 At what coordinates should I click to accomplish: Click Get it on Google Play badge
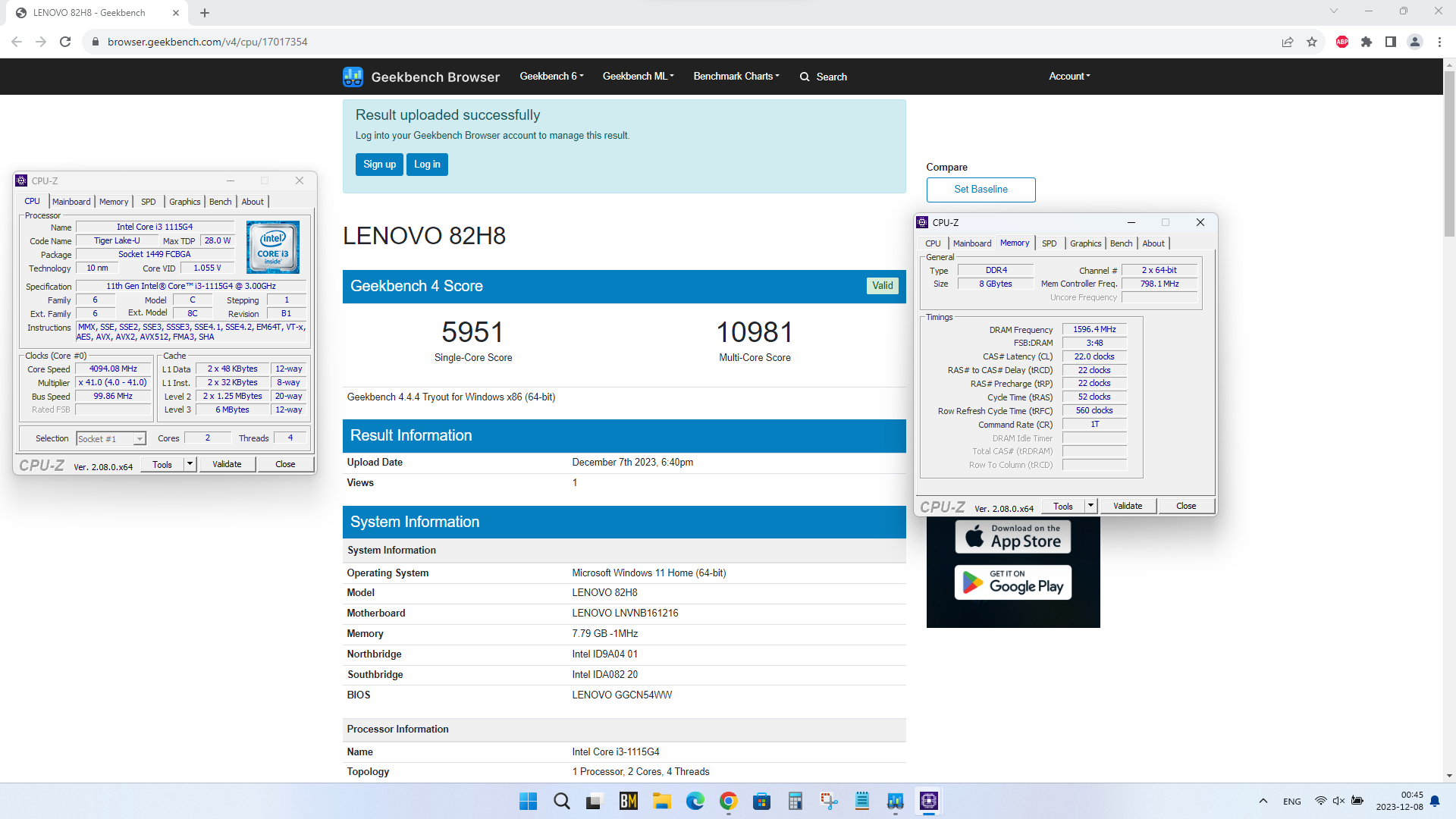1012,582
